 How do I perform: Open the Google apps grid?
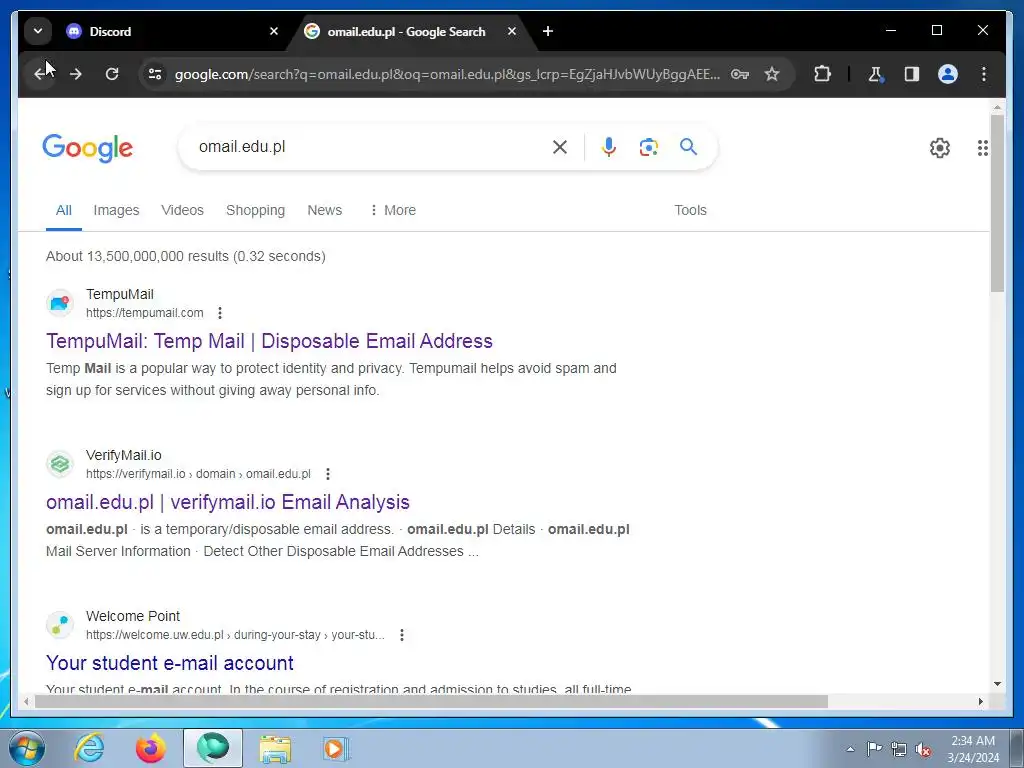tap(982, 148)
